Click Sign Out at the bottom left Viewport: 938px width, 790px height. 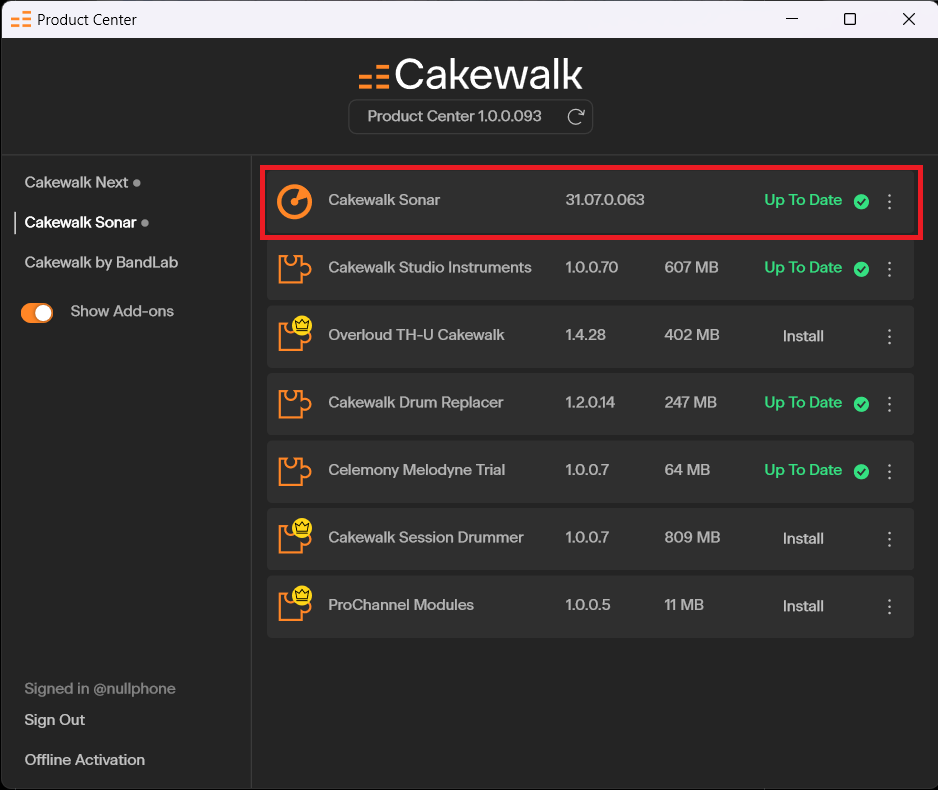[x=54, y=720]
